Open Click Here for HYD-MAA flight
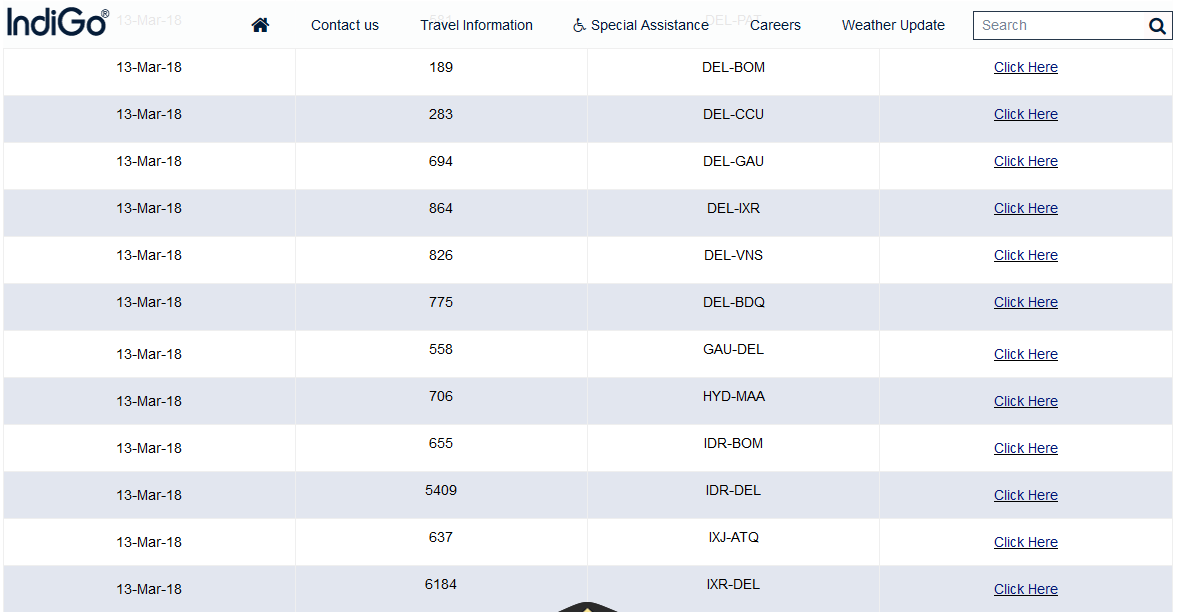The image size is (1184, 612). 1025,401
